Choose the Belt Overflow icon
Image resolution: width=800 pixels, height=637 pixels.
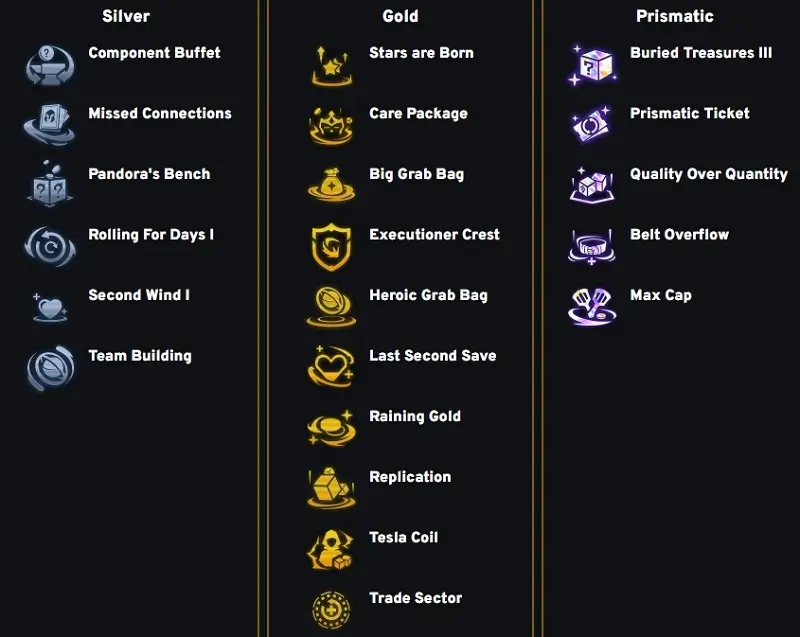tap(592, 246)
